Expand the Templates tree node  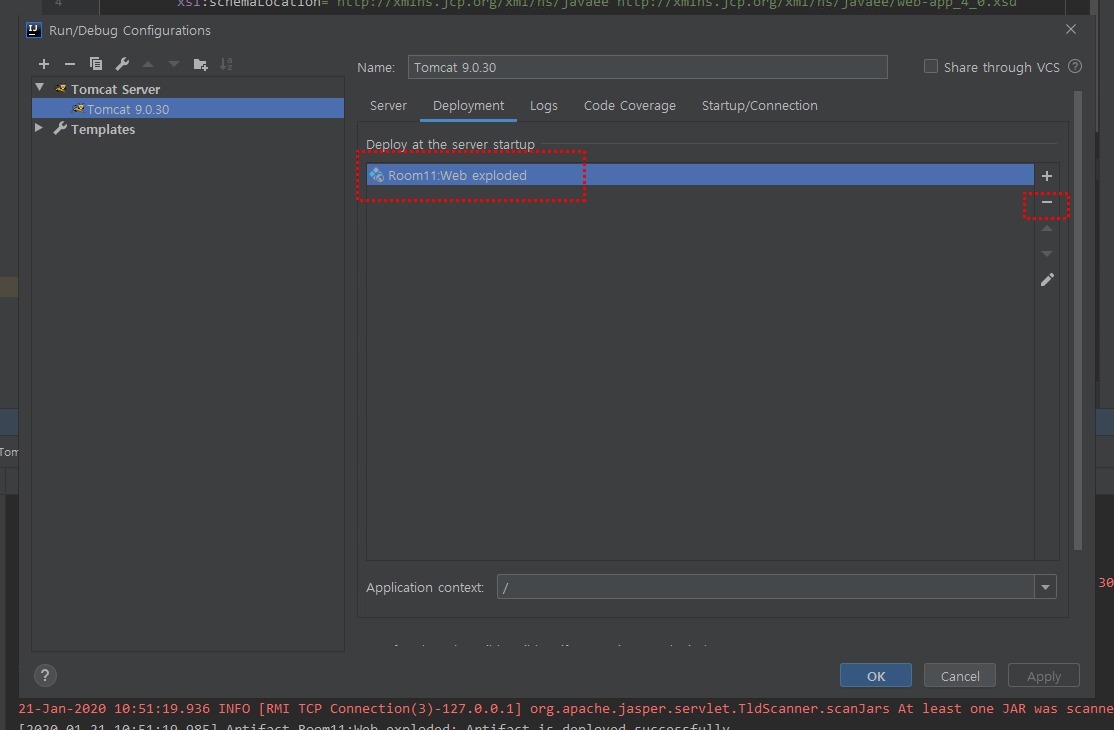click(39, 129)
